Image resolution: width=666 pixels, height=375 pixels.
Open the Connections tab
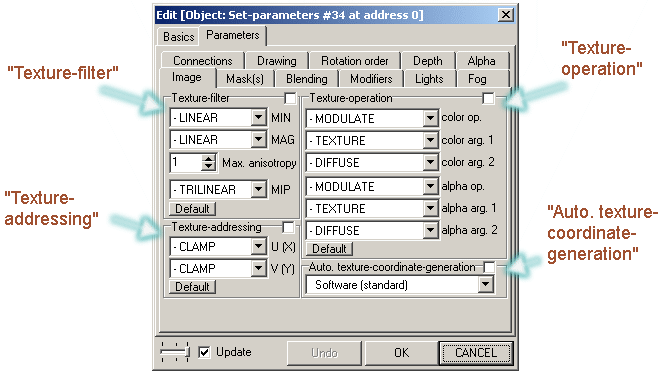[203, 61]
